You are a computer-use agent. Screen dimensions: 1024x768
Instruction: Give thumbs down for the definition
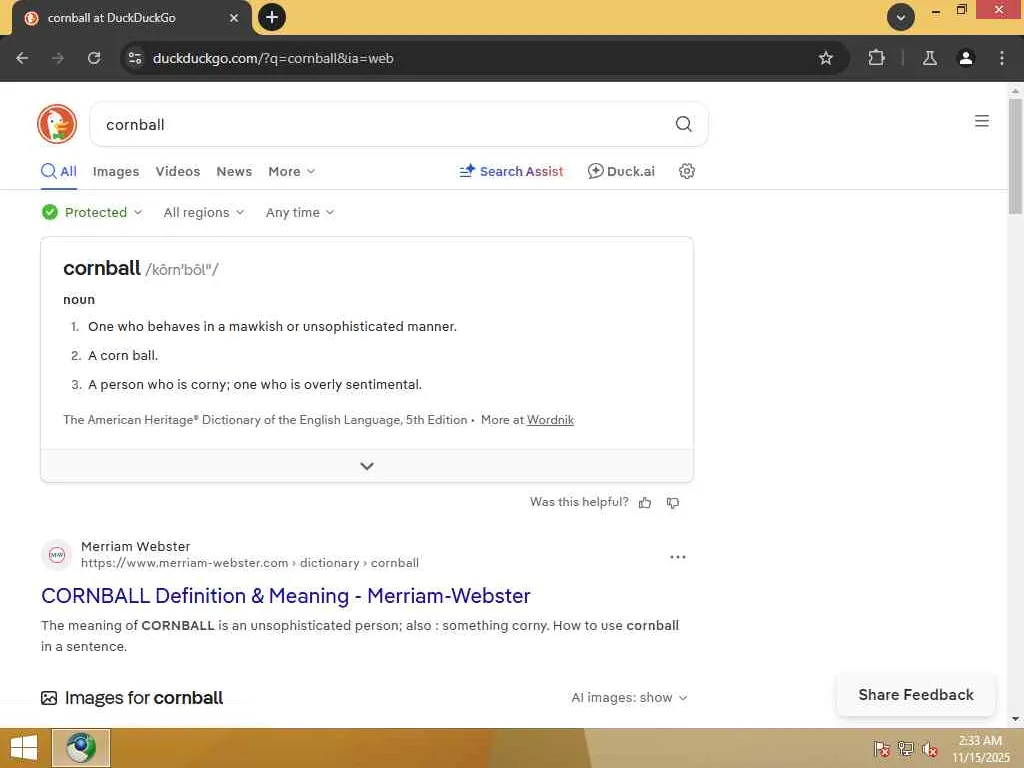pyautogui.click(x=673, y=503)
